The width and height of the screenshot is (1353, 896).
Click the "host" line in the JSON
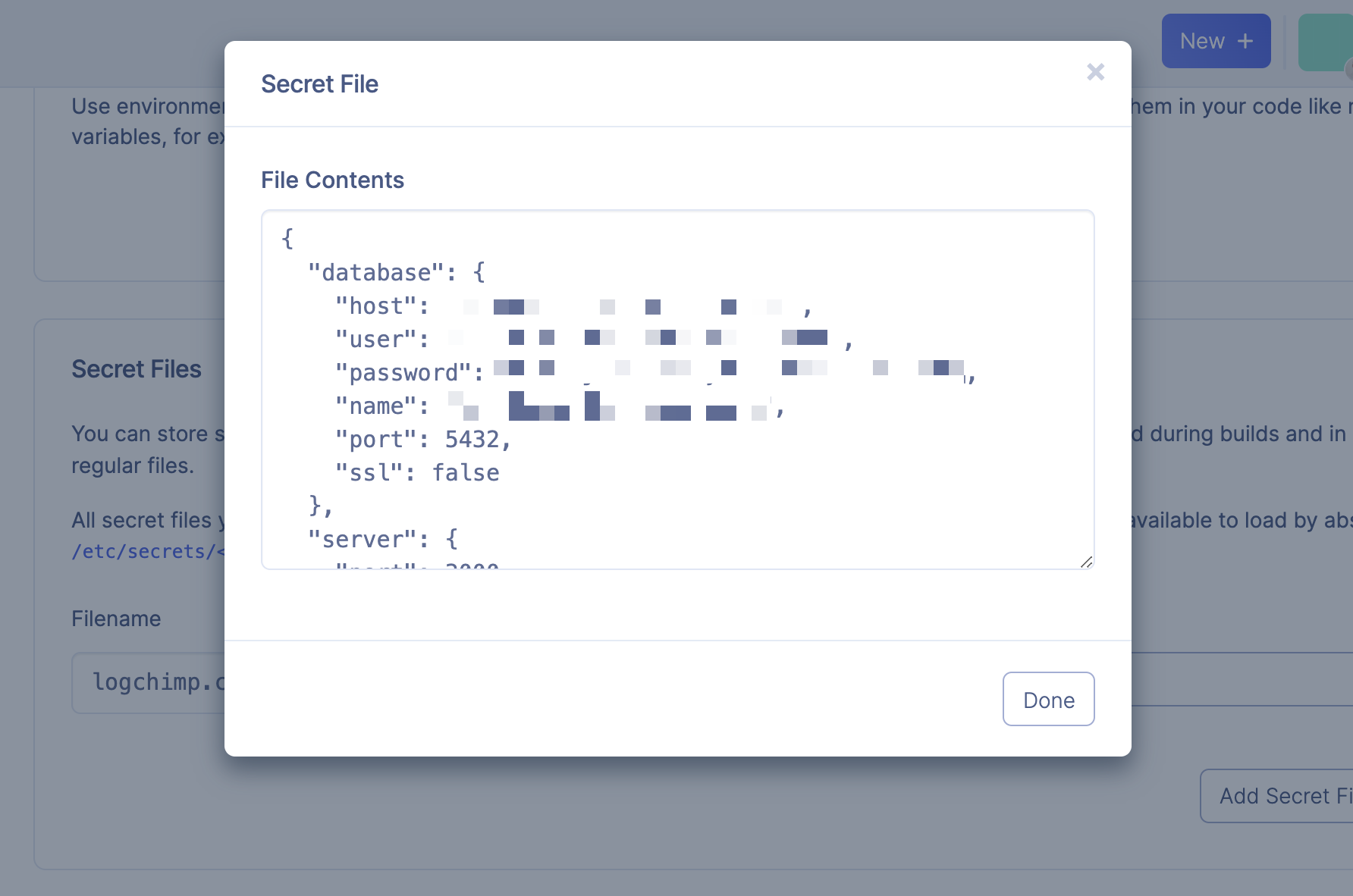382,305
